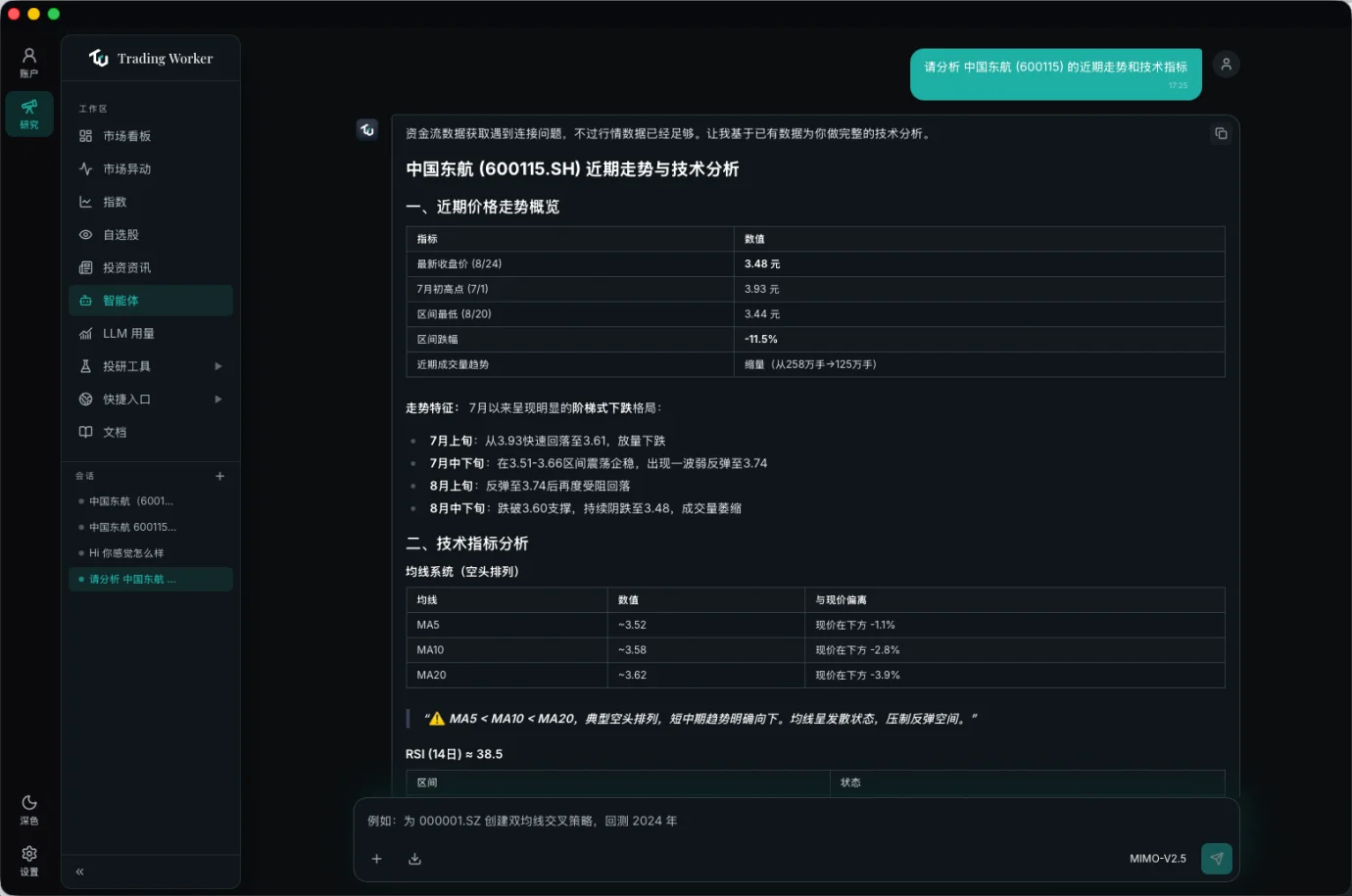Viewport: 1352px width, 896px height.
Task: Select the 研究 research telescope icon
Action: pyautogui.click(x=29, y=114)
